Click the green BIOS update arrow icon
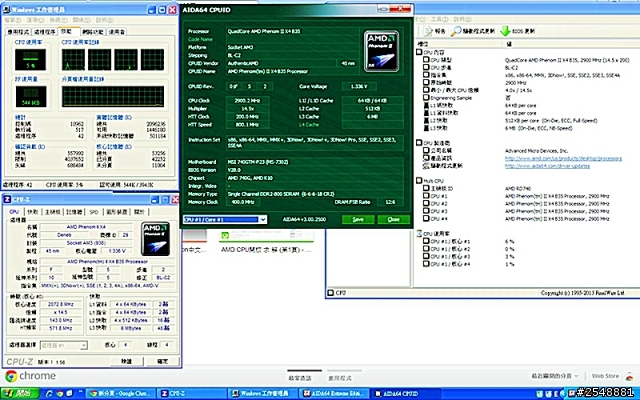This screenshot has width=640, height=400. click(x=505, y=31)
